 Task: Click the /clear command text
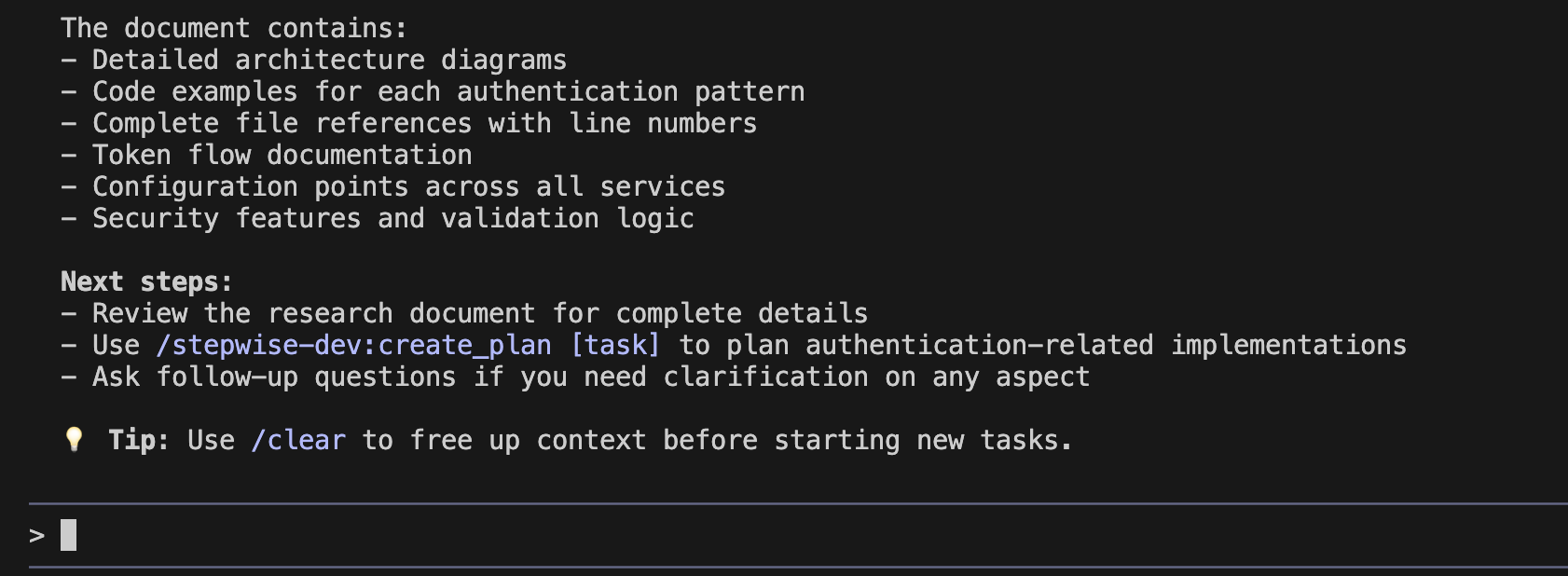298,440
